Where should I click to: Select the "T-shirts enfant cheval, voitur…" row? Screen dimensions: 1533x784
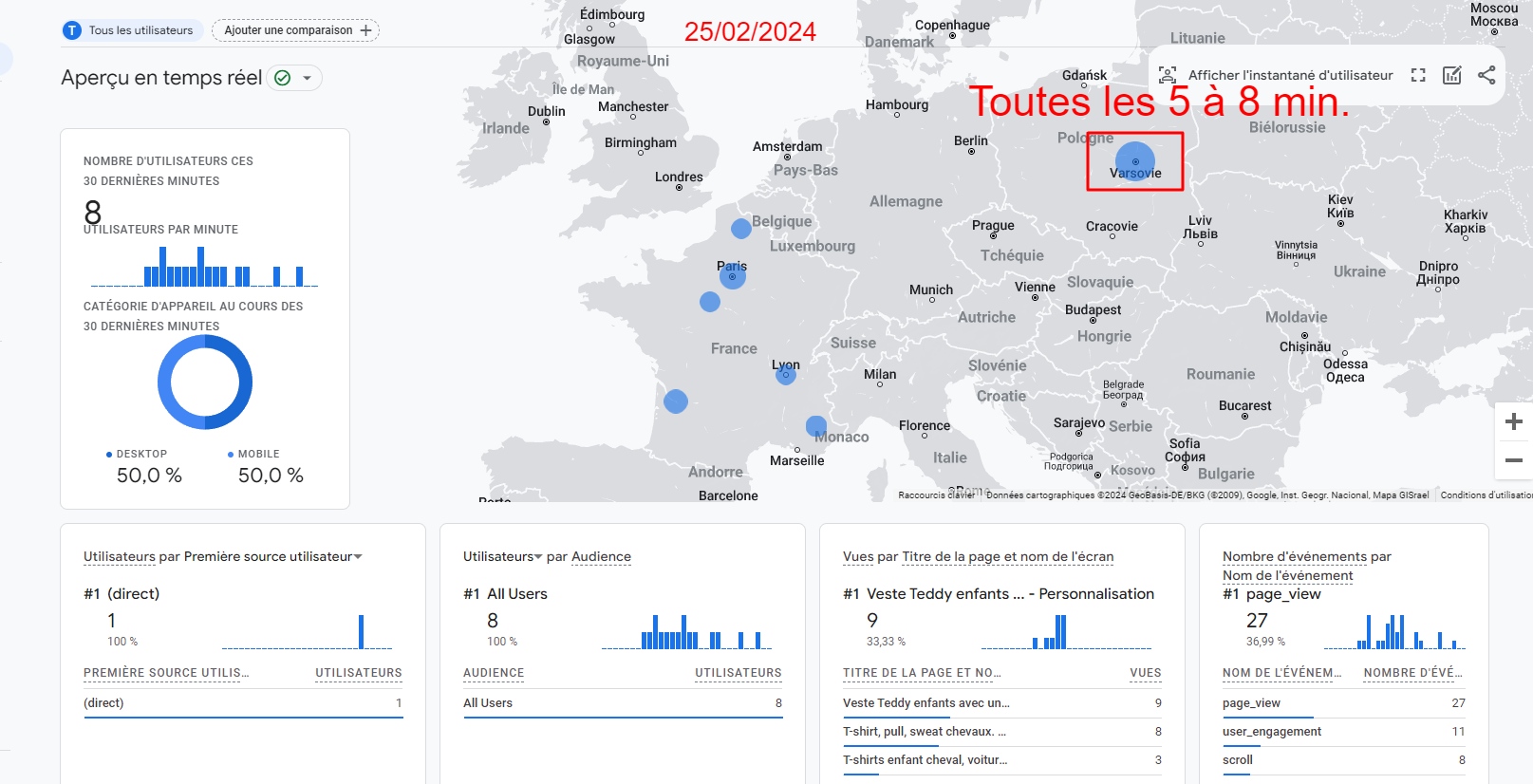click(1002, 760)
